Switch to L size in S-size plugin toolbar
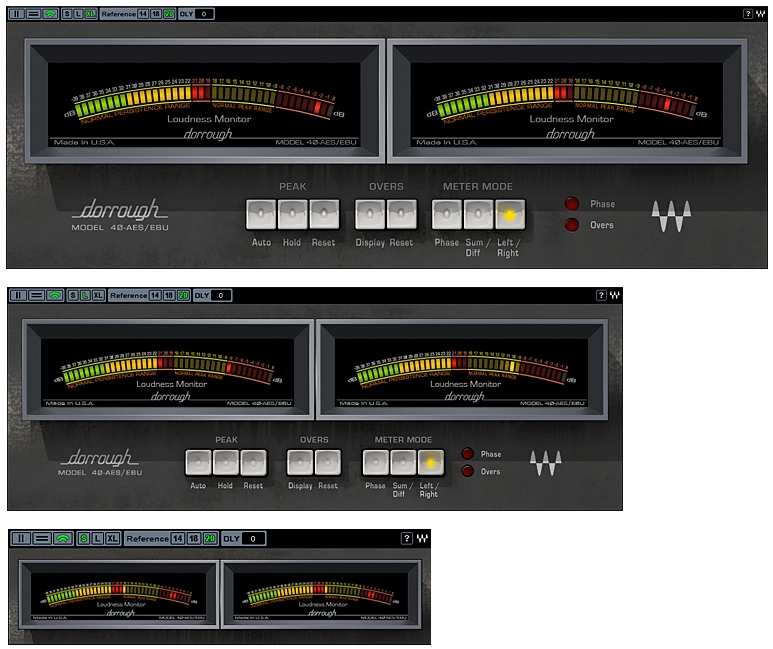The image size is (773, 649). [x=98, y=539]
